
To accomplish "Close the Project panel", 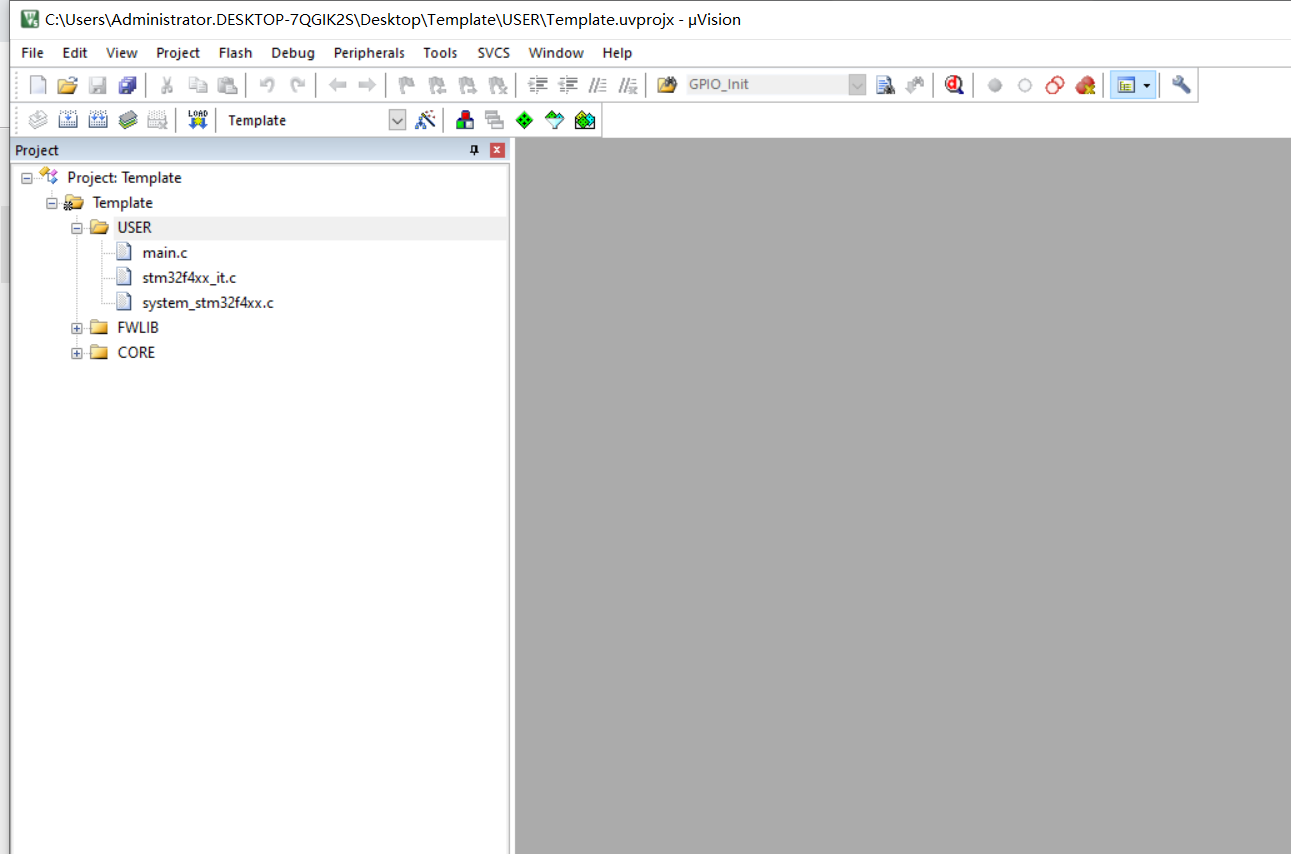I will point(497,150).
